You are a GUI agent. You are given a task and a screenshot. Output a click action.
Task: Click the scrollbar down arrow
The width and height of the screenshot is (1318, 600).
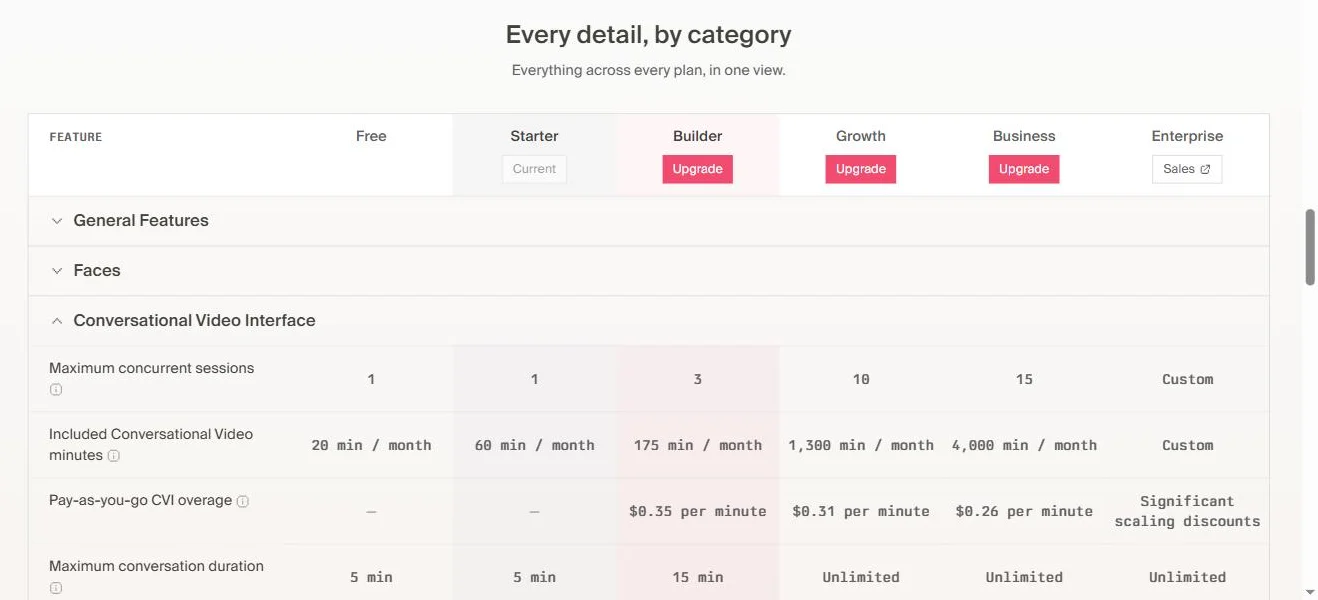[1310, 591]
